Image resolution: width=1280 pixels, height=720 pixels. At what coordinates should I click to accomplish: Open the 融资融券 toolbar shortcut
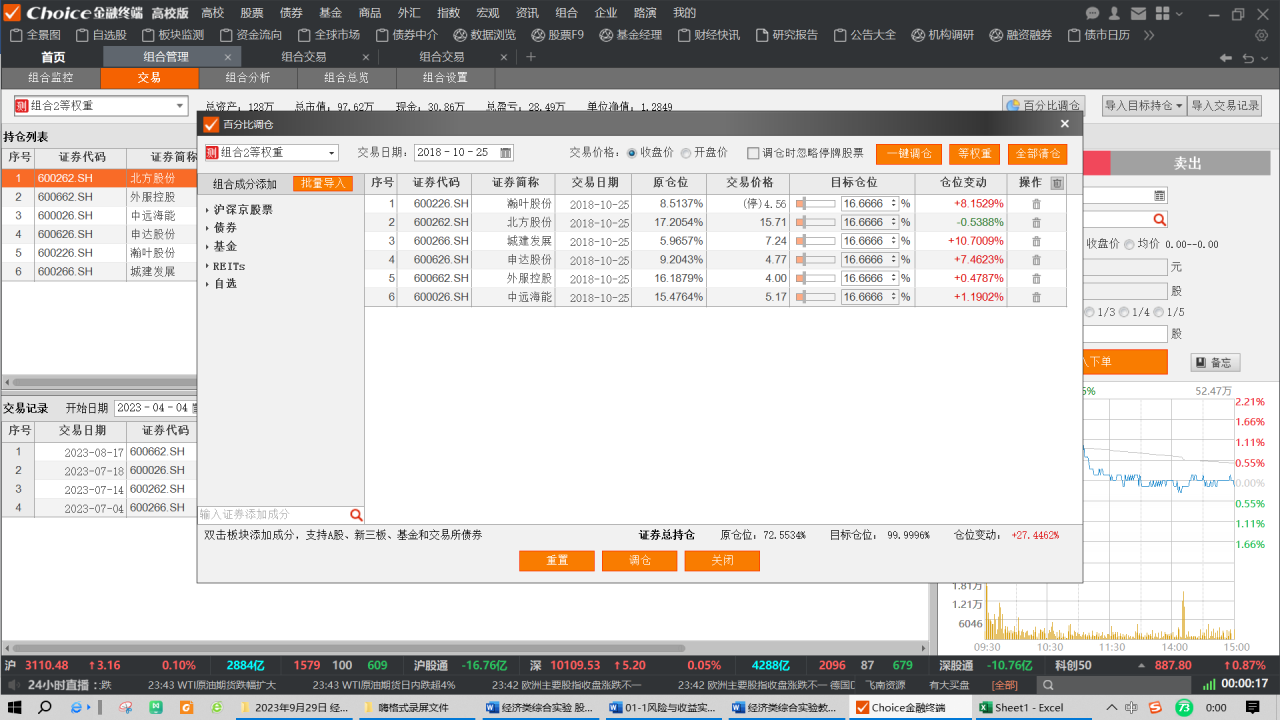click(1021, 35)
